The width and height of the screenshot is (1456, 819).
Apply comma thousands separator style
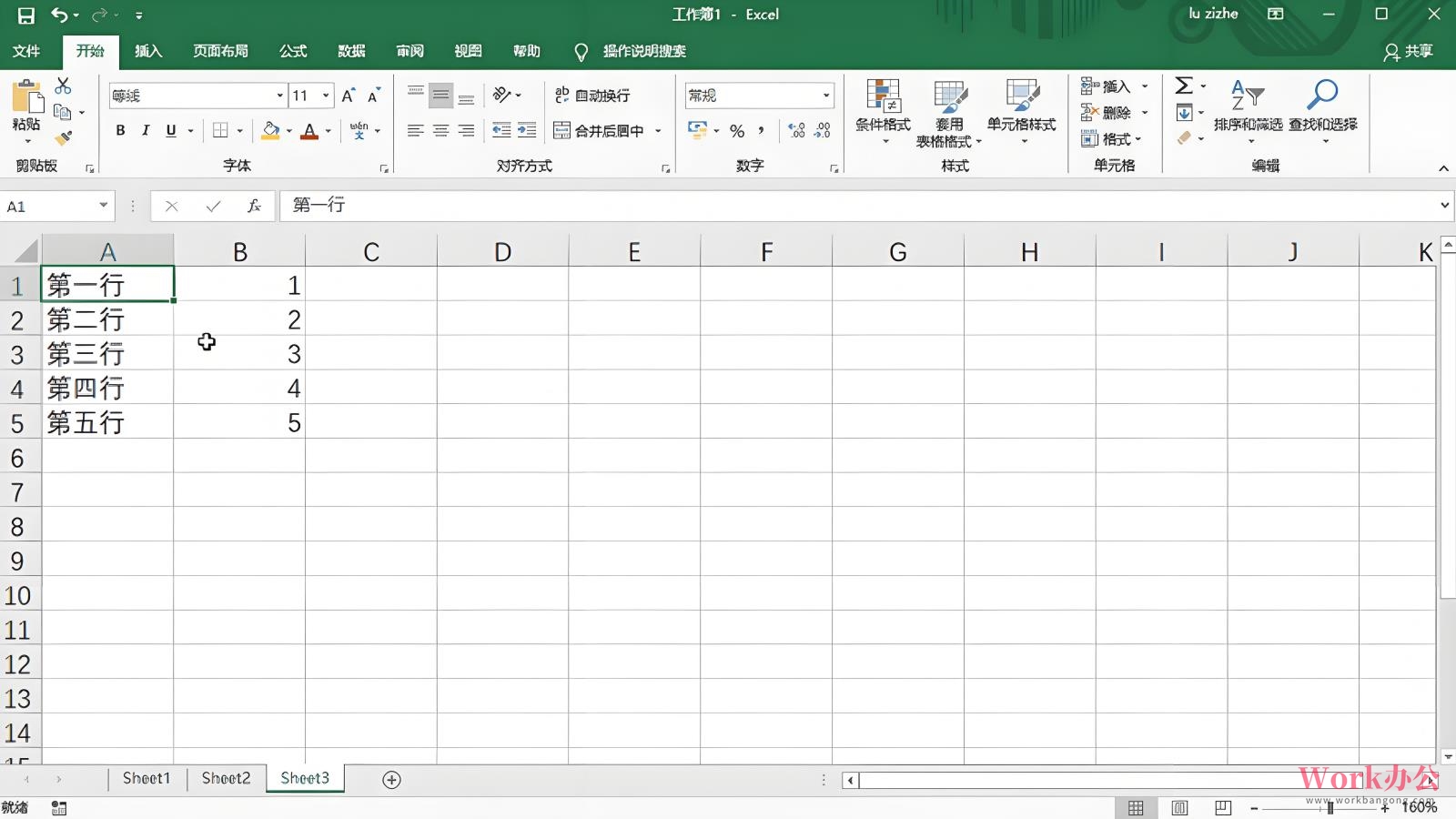coord(762,131)
